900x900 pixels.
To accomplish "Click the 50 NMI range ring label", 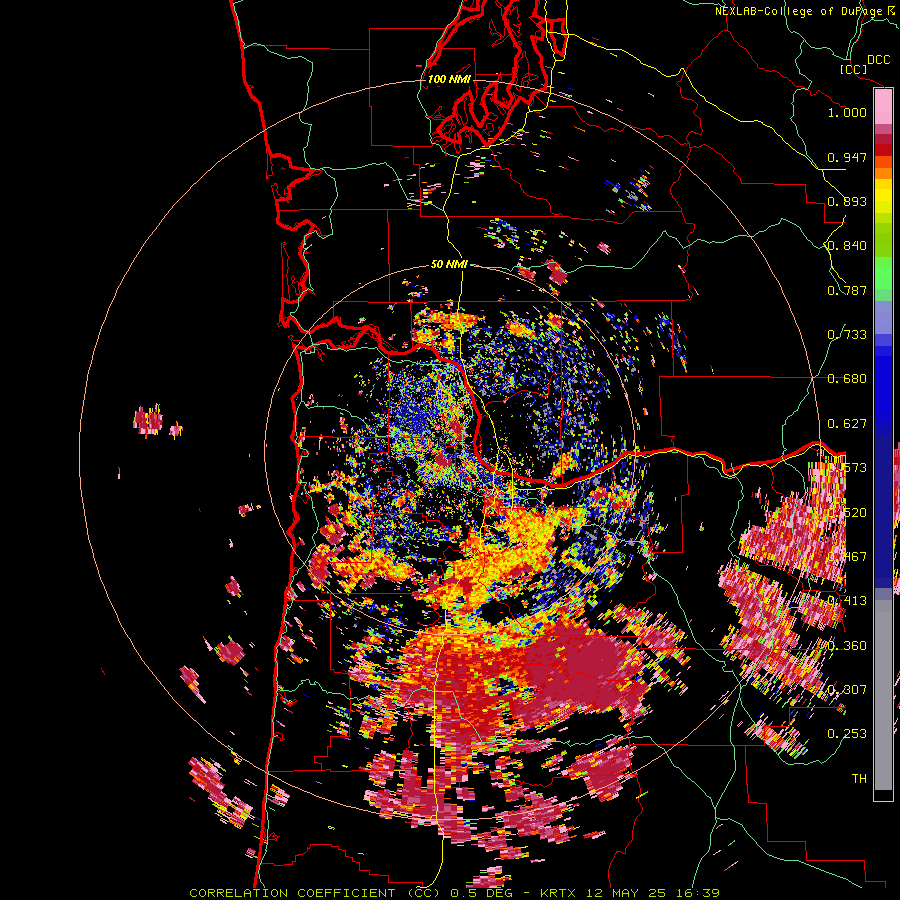I will click(x=449, y=264).
